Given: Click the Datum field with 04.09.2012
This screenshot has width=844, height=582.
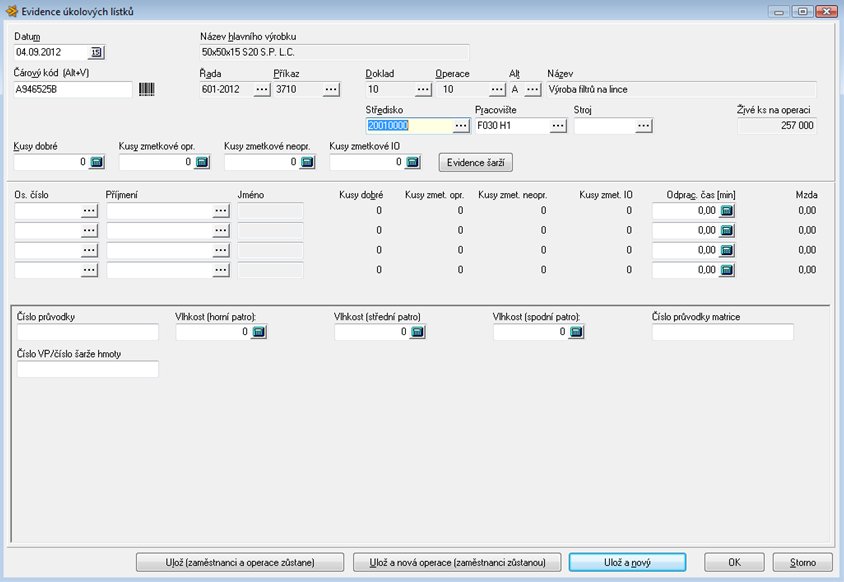Looking at the screenshot, I should tap(51, 52).
